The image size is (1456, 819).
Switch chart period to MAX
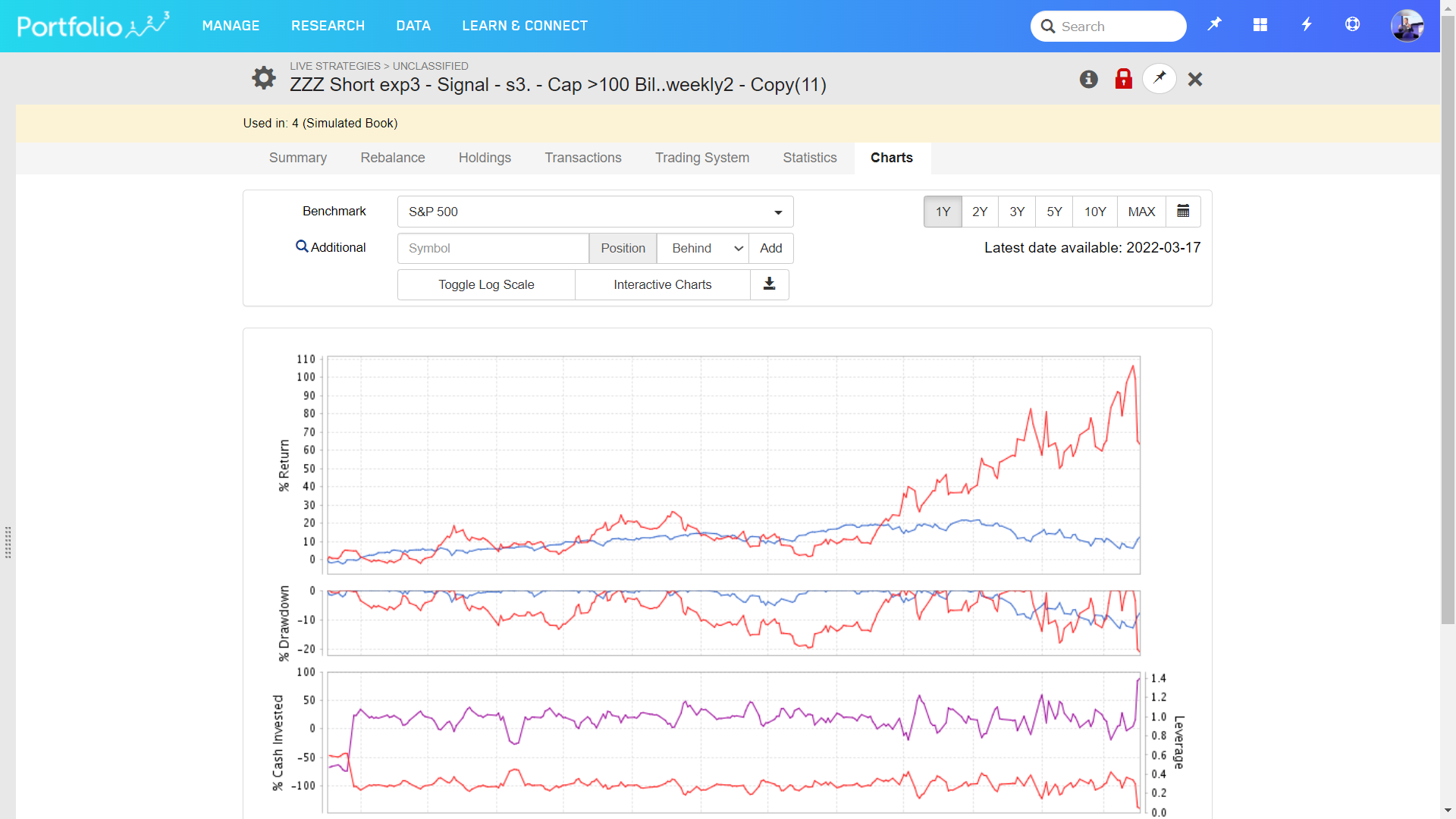coord(1141,212)
